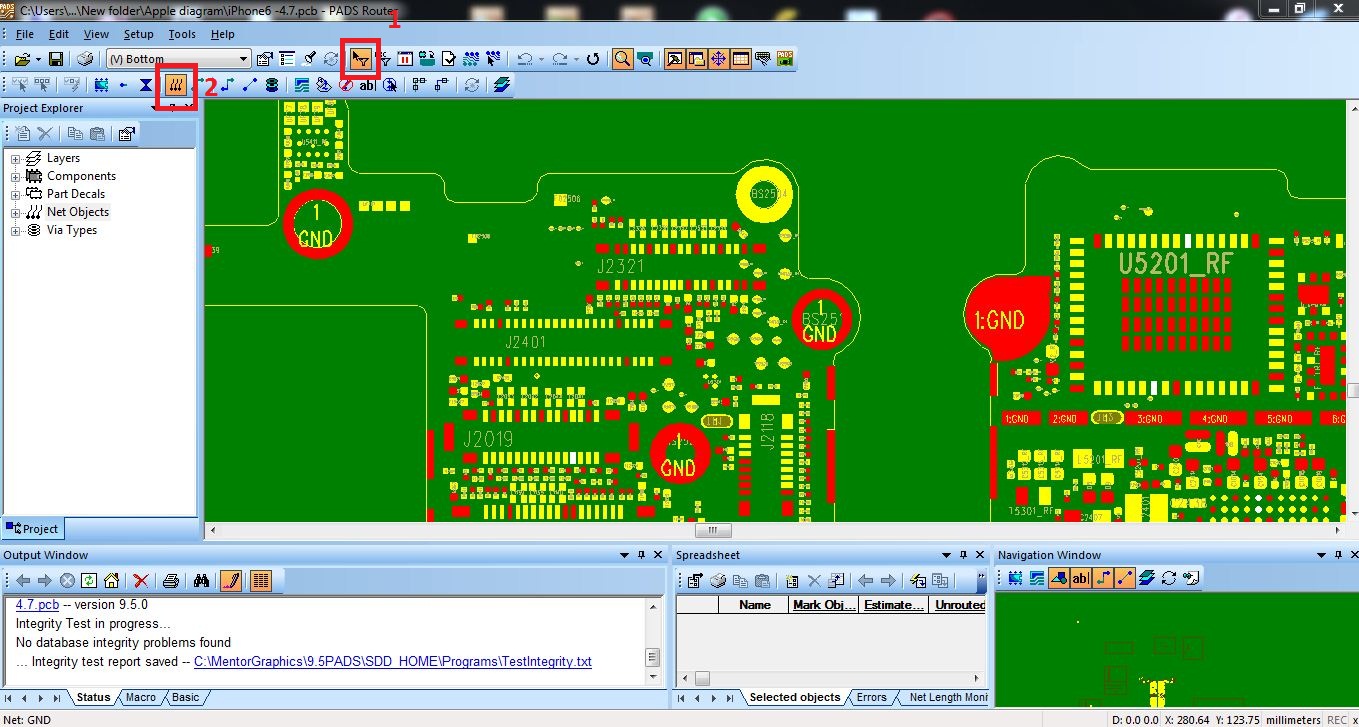Click the hourglass-shaped icon in routing toolbar
The height and width of the screenshot is (727, 1359).
coord(146,85)
